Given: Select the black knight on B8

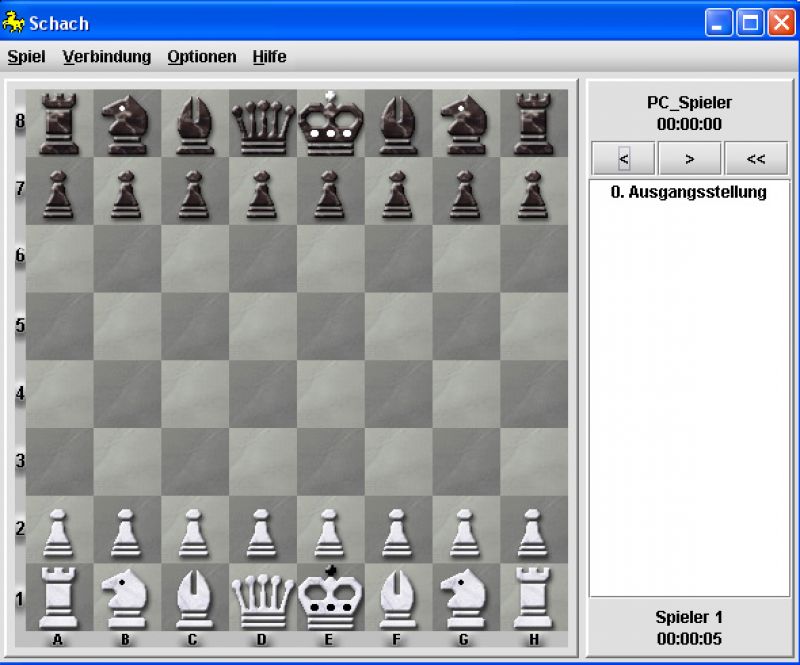Looking at the screenshot, I should tap(127, 125).
